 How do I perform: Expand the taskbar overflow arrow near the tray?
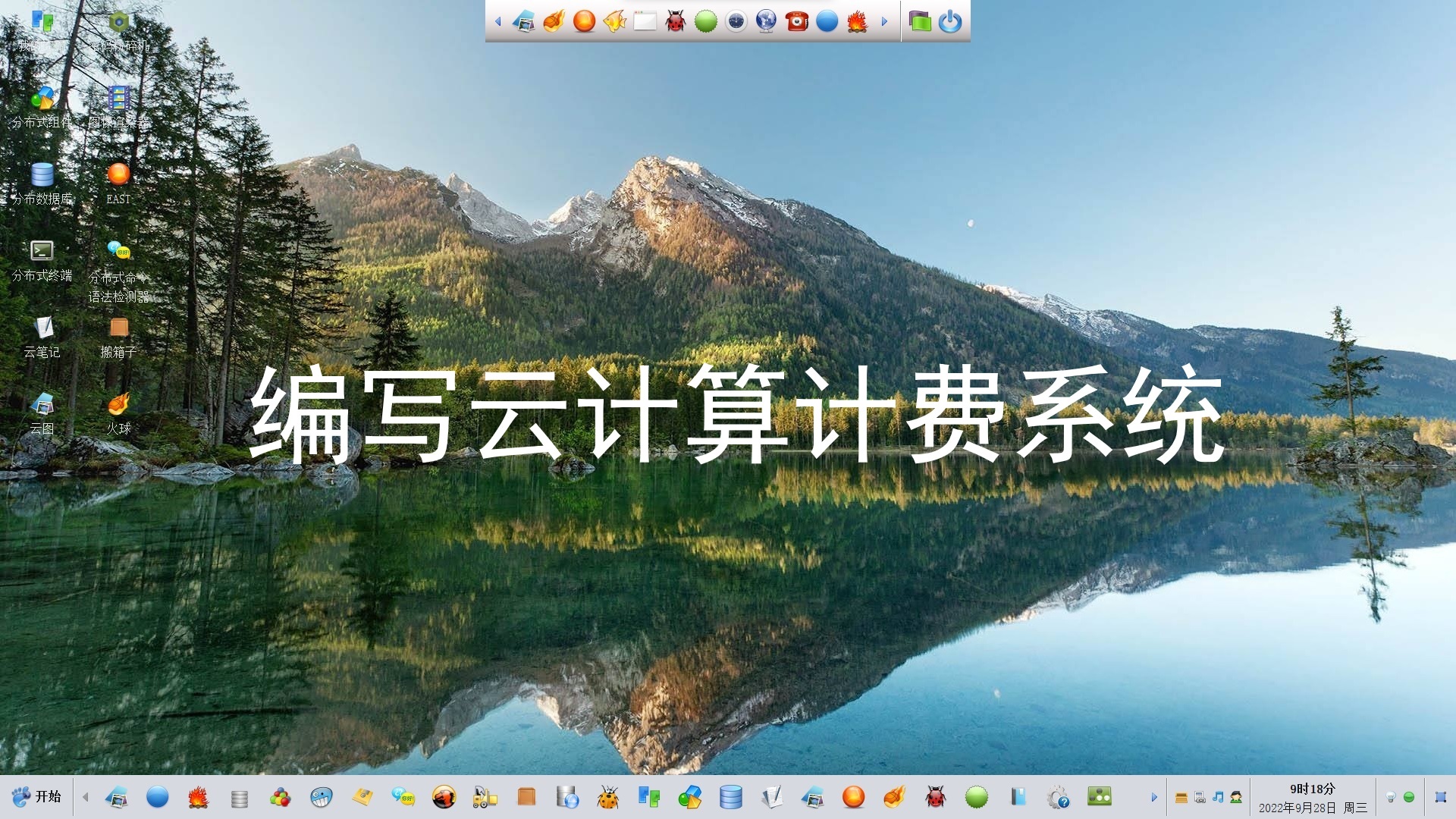coord(1152,797)
